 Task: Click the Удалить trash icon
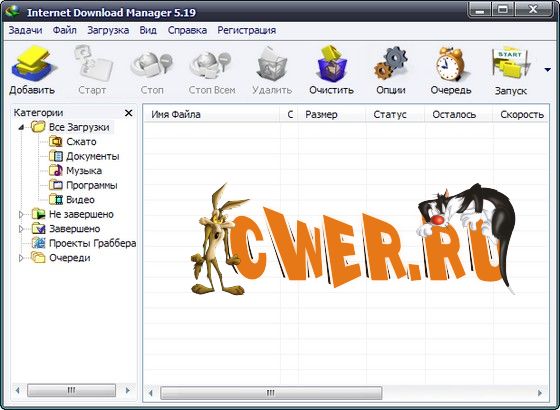click(272, 64)
